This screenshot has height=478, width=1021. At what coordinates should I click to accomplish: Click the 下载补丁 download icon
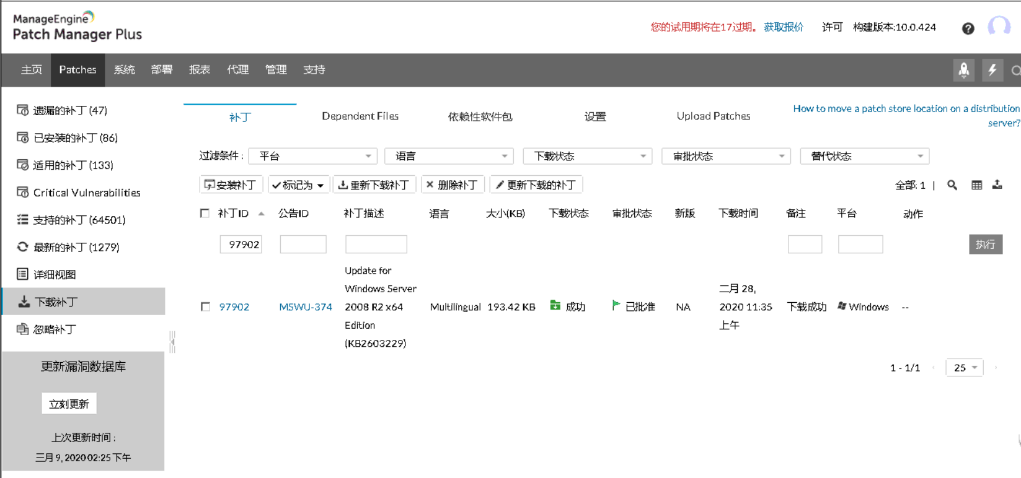22,302
